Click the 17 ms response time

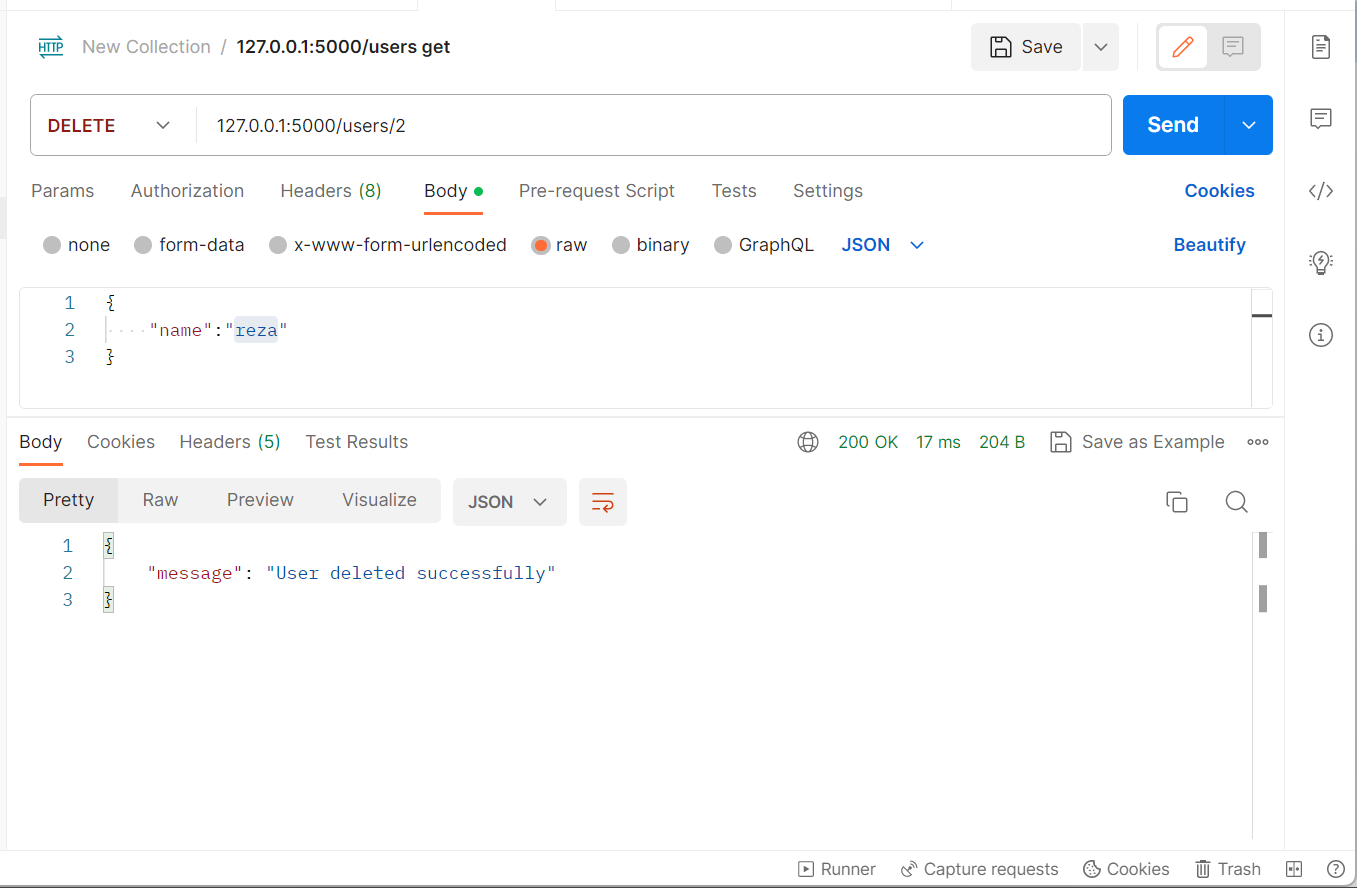(938, 442)
